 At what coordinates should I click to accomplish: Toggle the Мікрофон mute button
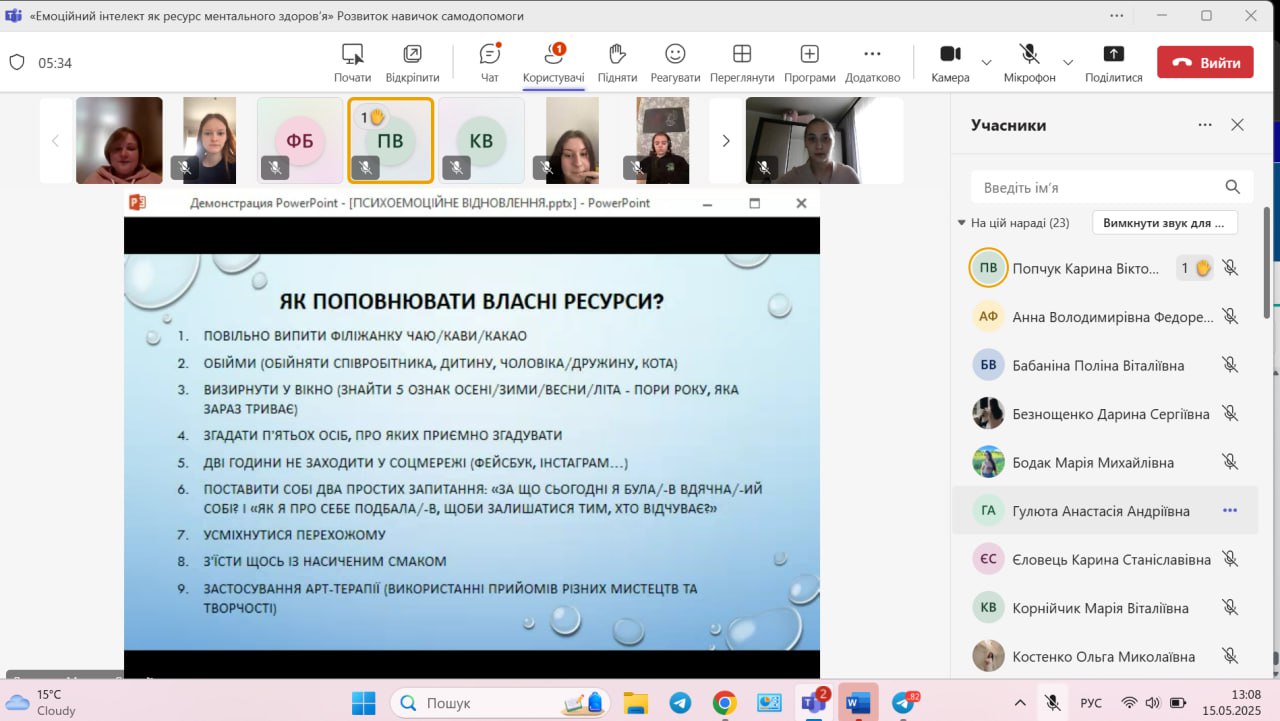[1029, 55]
